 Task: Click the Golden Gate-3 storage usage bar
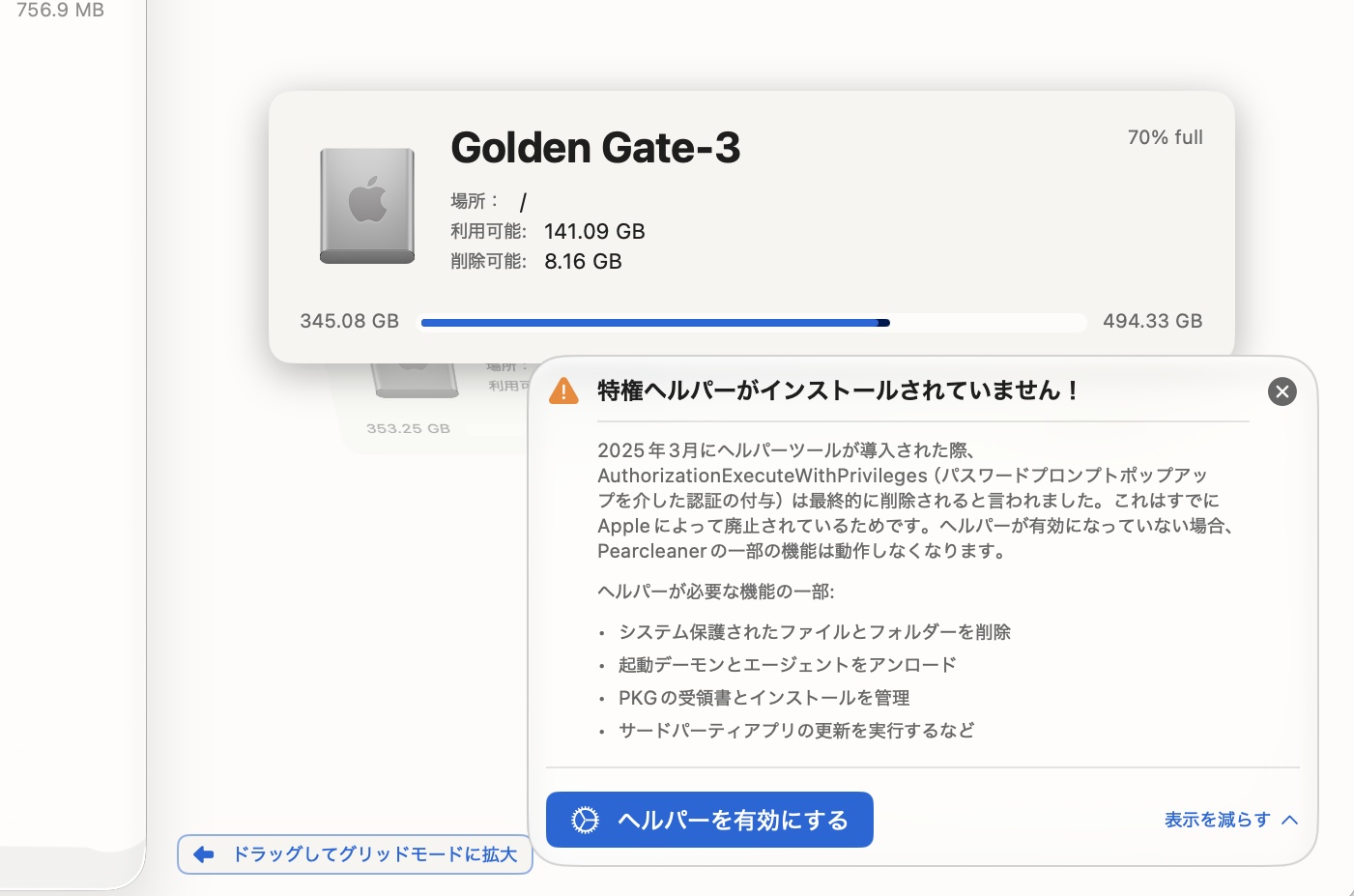coord(754,323)
